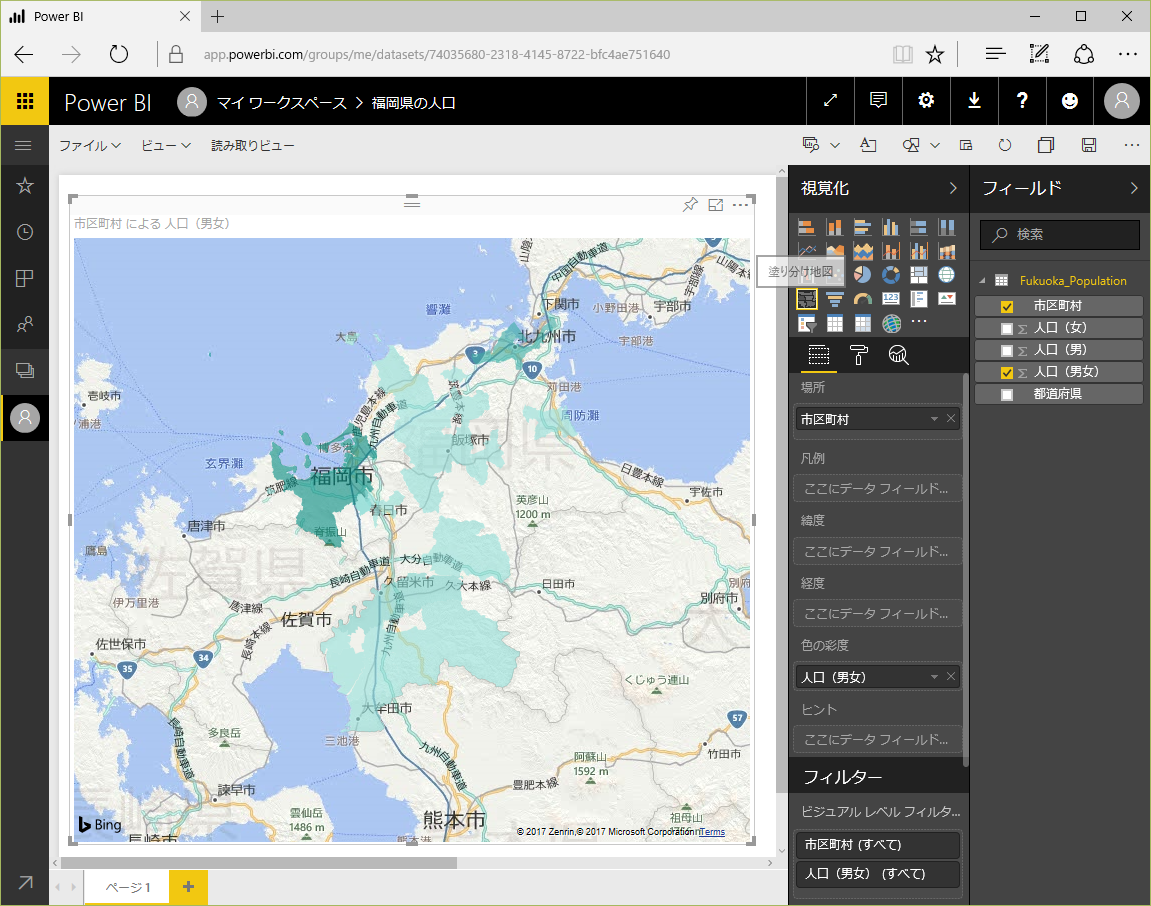Choose the stacked area chart visual

pyautogui.click(x=863, y=252)
